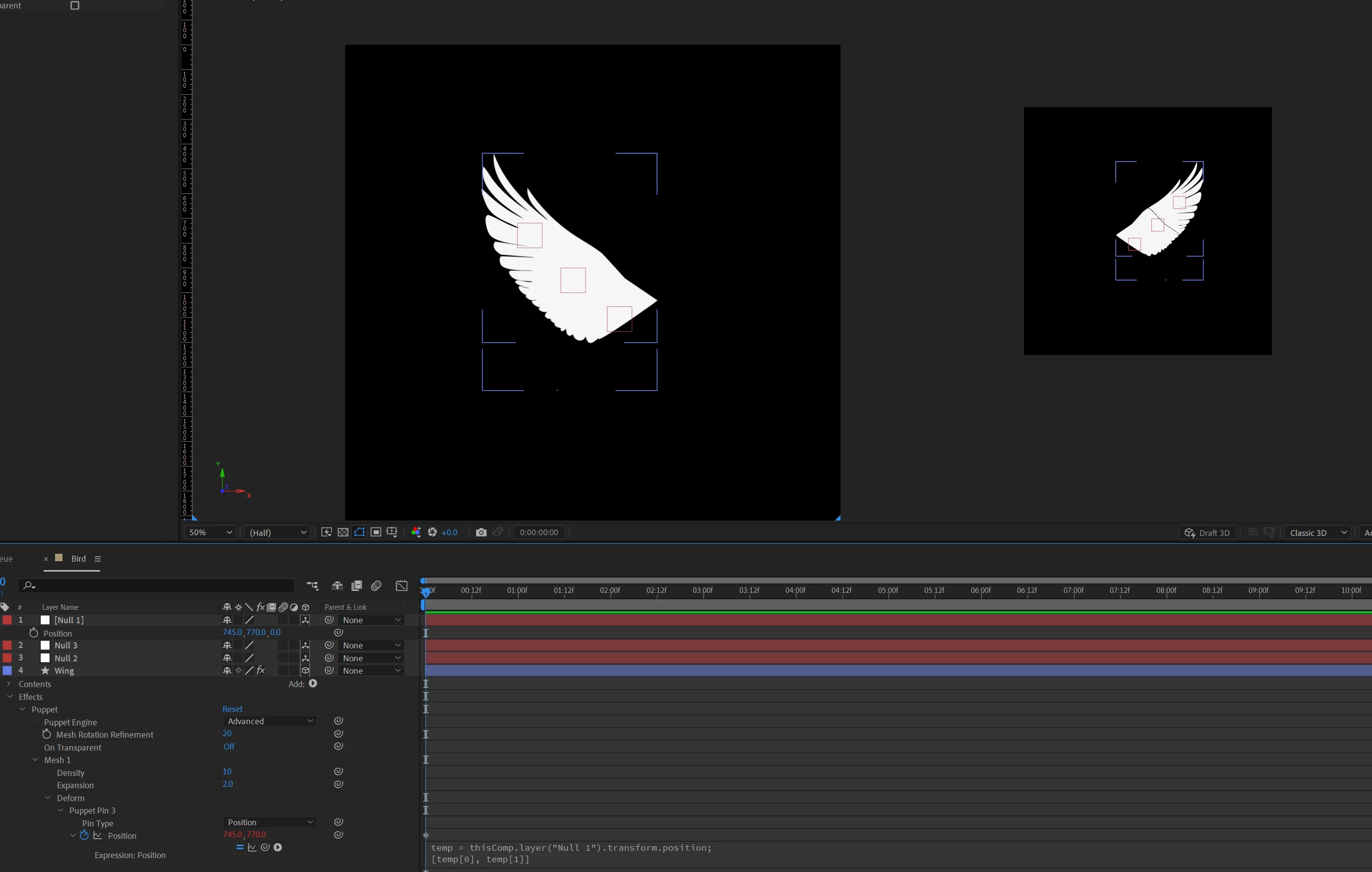
Task: Open the Composition Mini-Flowchart icon
Action: 312,585
